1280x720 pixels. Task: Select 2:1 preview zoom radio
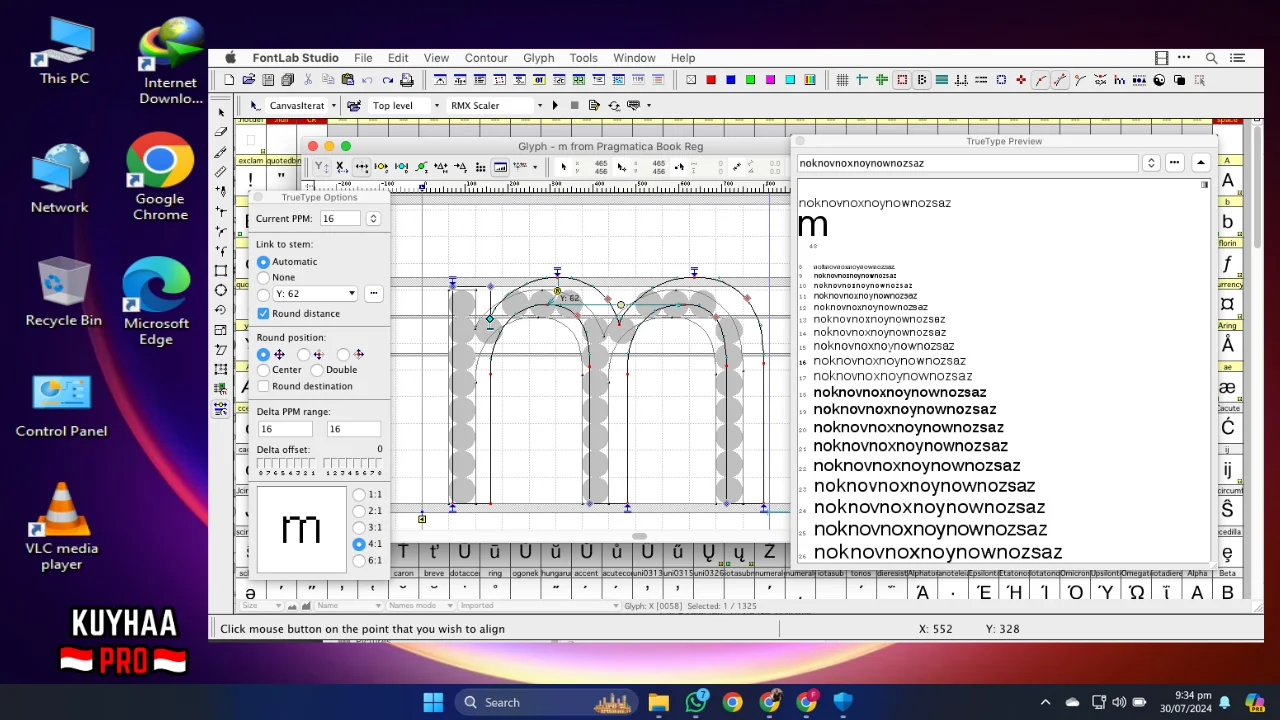(x=359, y=510)
